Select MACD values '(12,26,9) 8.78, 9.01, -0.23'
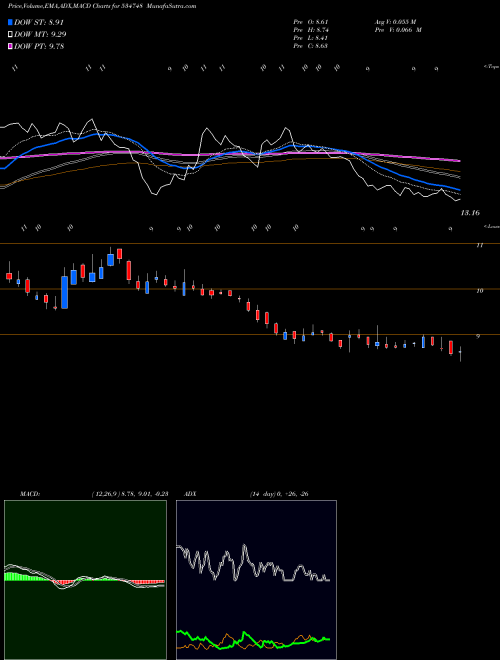 tap(130, 494)
